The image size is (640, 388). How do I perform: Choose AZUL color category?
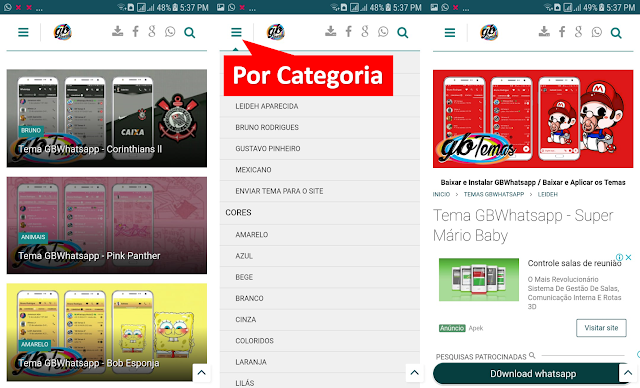point(320,256)
